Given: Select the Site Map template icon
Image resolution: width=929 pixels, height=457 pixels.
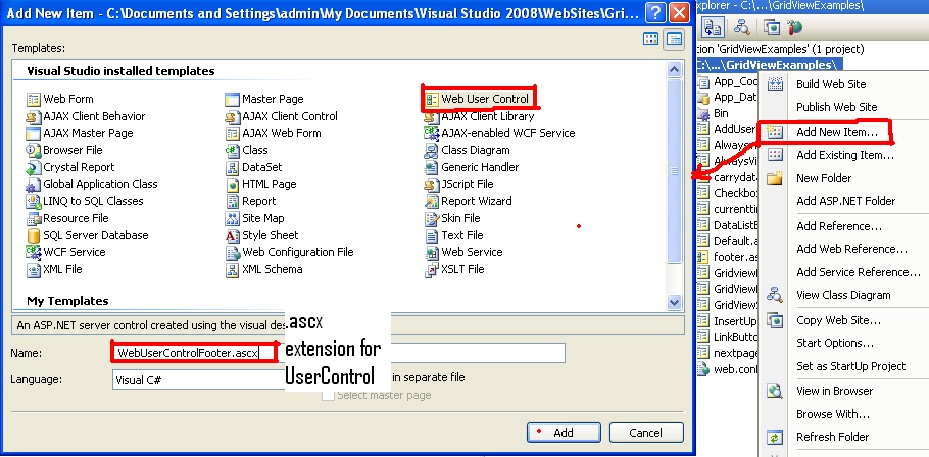Looking at the screenshot, I should tap(232, 218).
